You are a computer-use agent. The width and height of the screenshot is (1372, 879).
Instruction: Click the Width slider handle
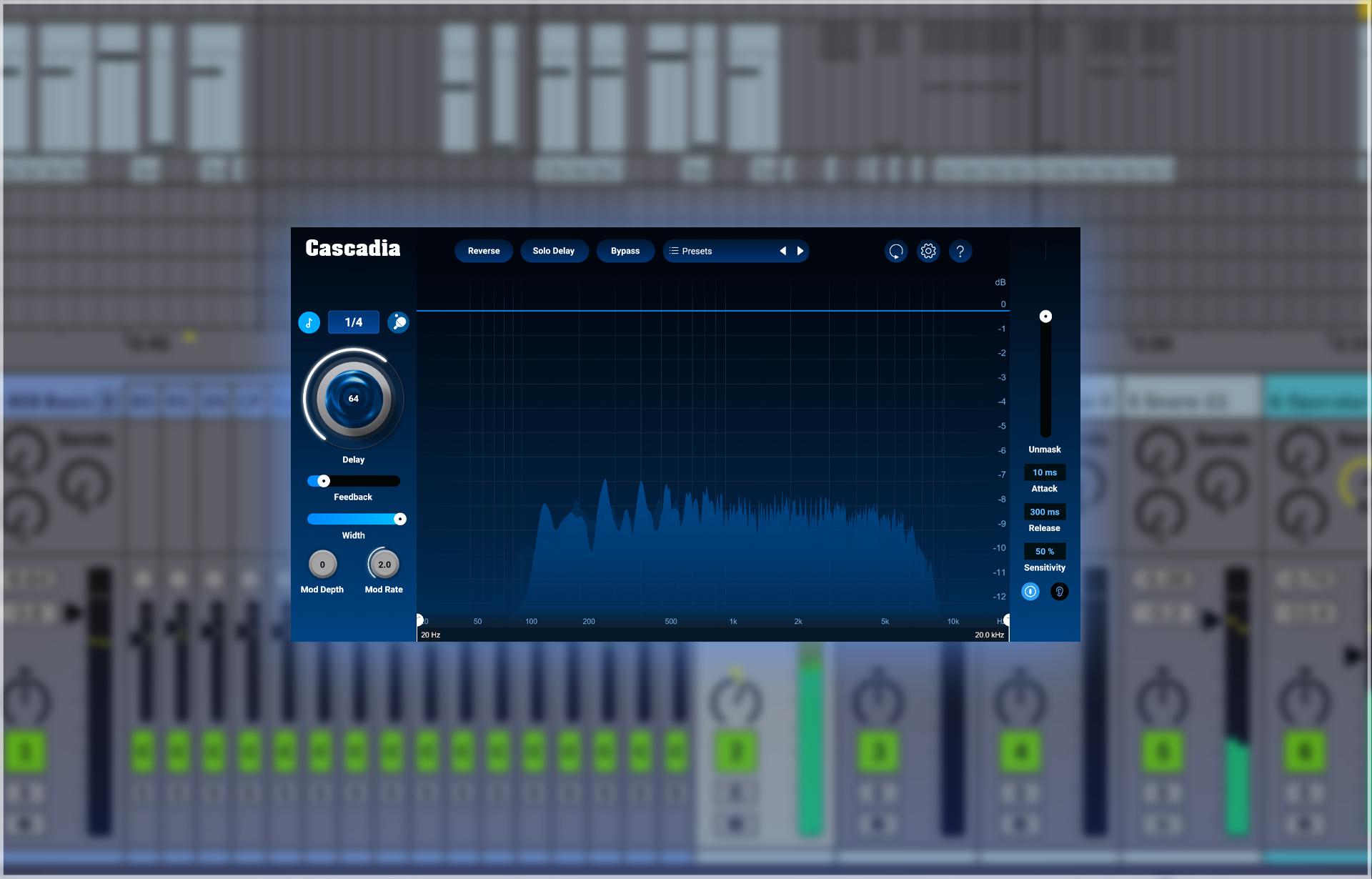pyautogui.click(x=400, y=519)
